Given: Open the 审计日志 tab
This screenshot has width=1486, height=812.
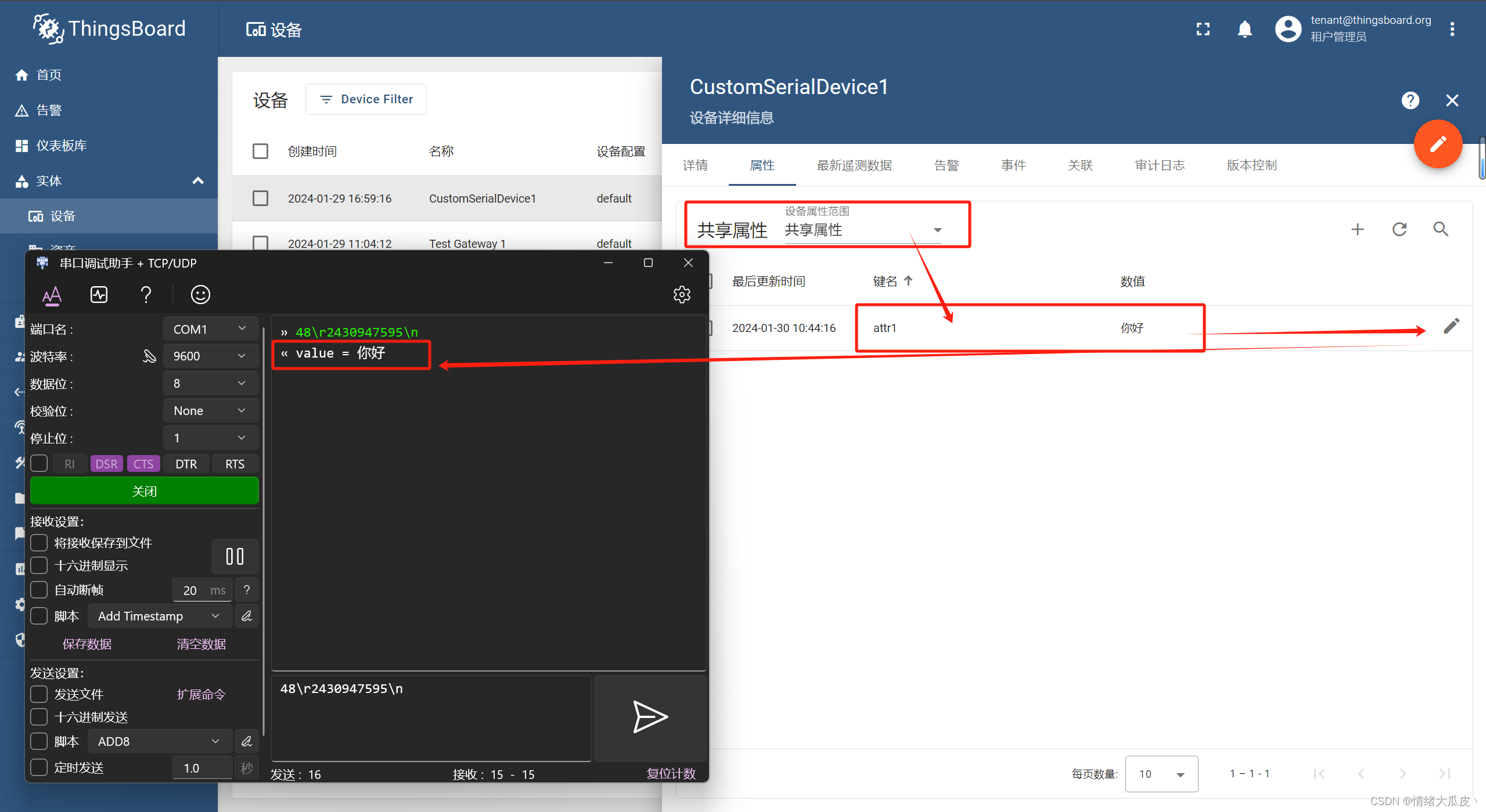Looking at the screenshot, I should (1160, 165).
